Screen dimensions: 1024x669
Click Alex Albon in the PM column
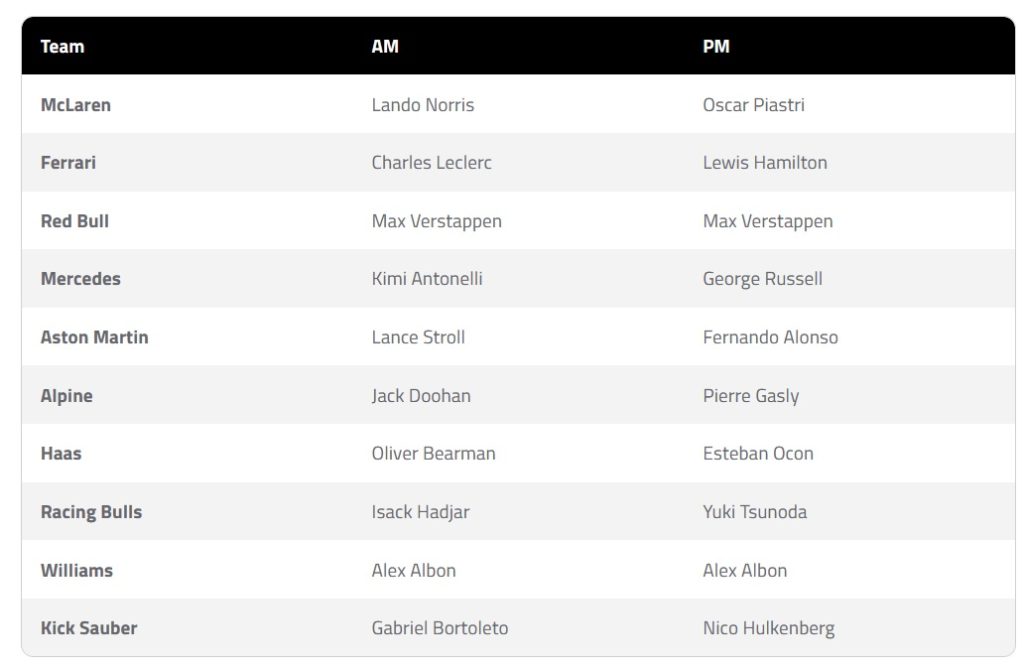click(x=745, y=570)
